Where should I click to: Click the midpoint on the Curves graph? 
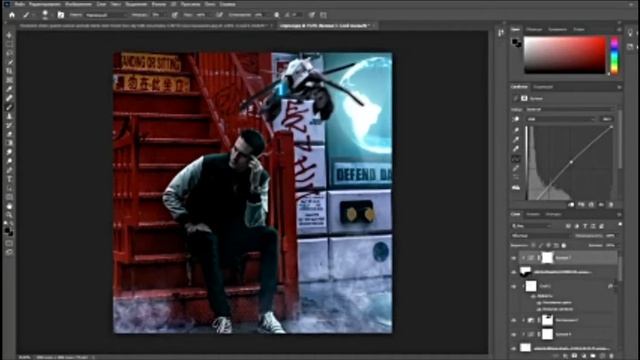tap(571, 162)
